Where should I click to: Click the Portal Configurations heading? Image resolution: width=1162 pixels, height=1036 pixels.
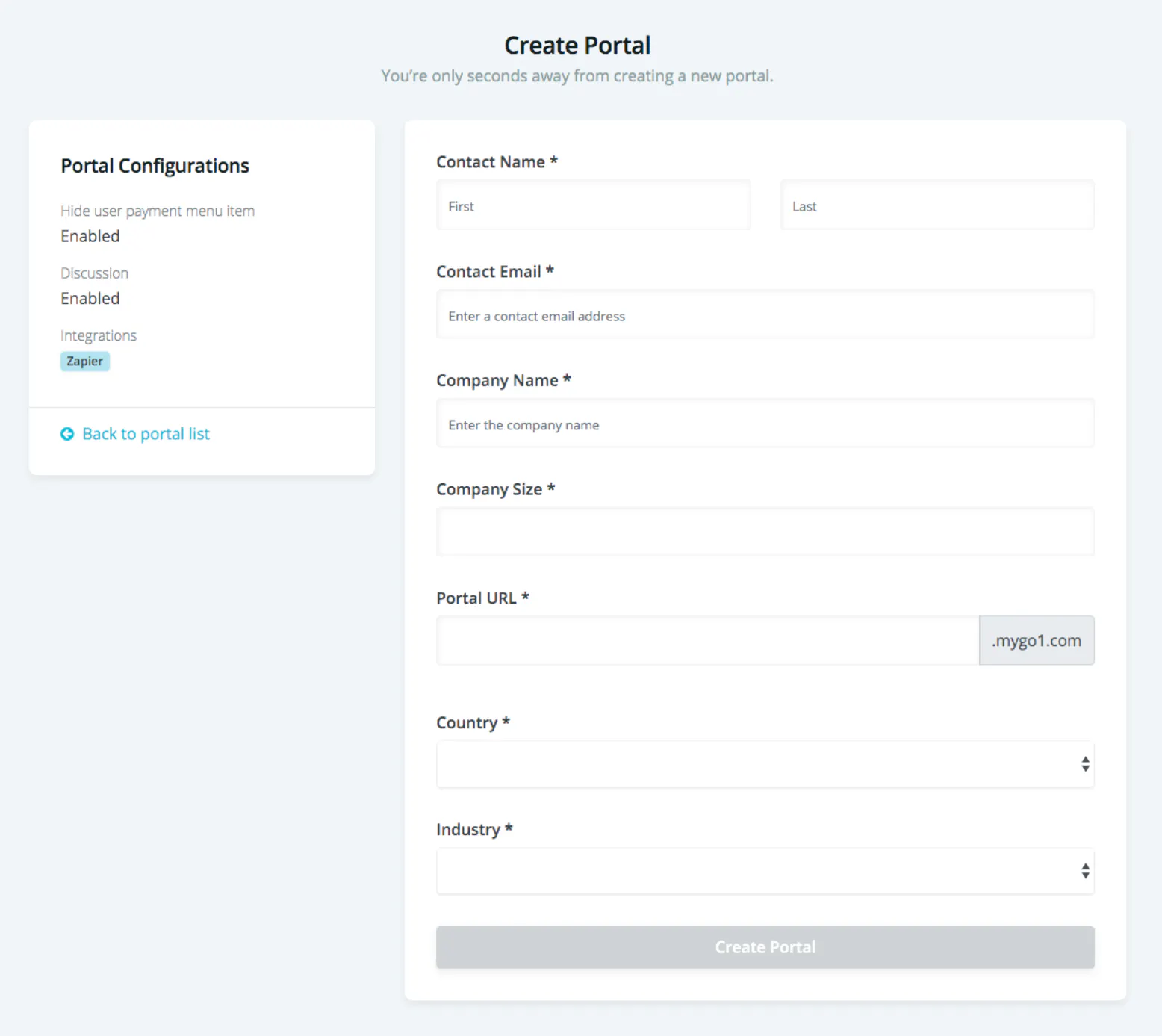coord(155,166)
